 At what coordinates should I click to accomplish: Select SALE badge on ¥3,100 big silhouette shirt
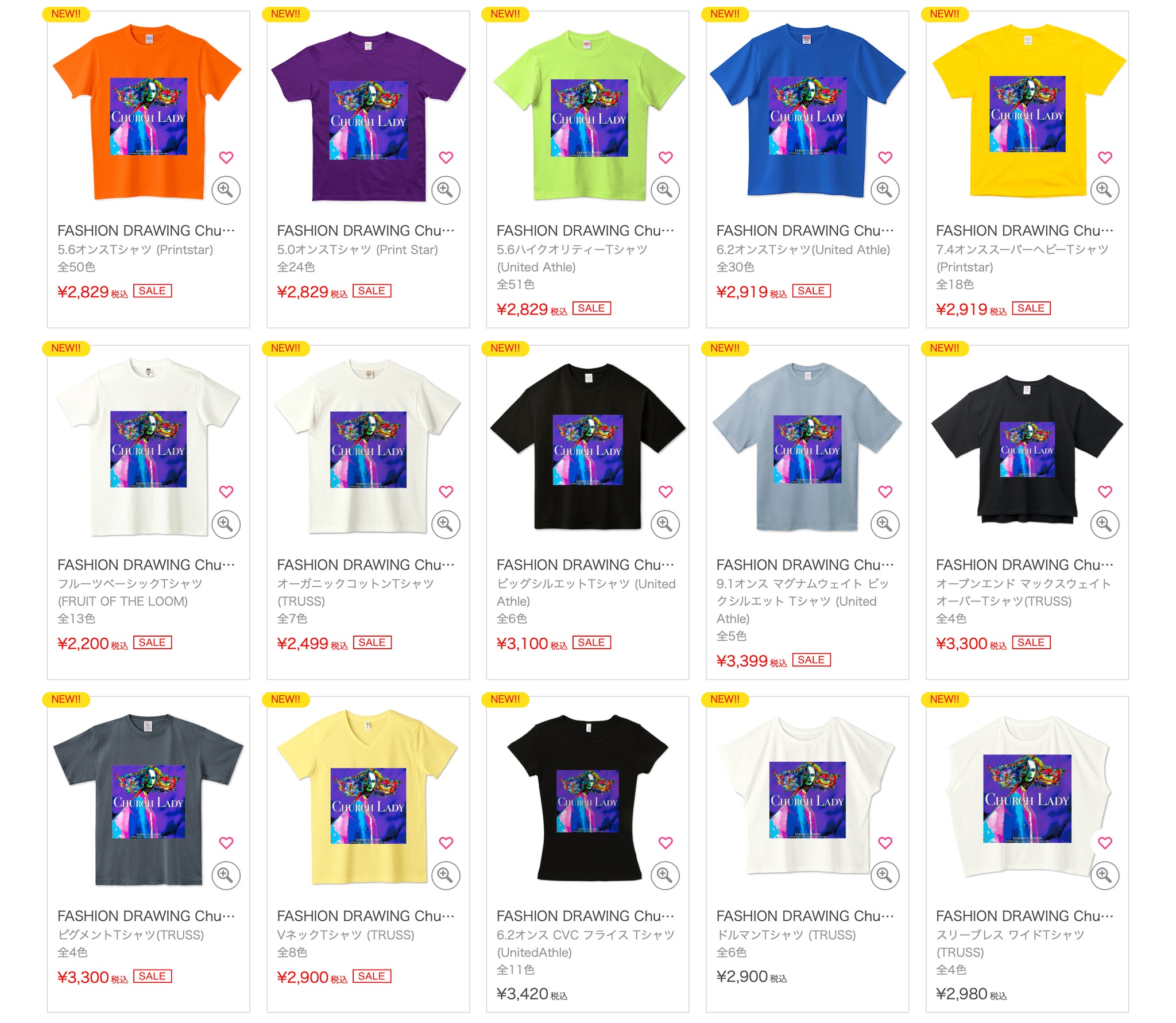[x=591, y=642]
